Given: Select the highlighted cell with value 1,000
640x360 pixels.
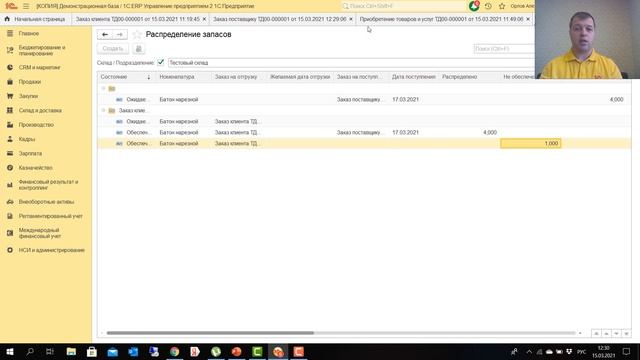Looking at the screenshot, I should [531, 143].
